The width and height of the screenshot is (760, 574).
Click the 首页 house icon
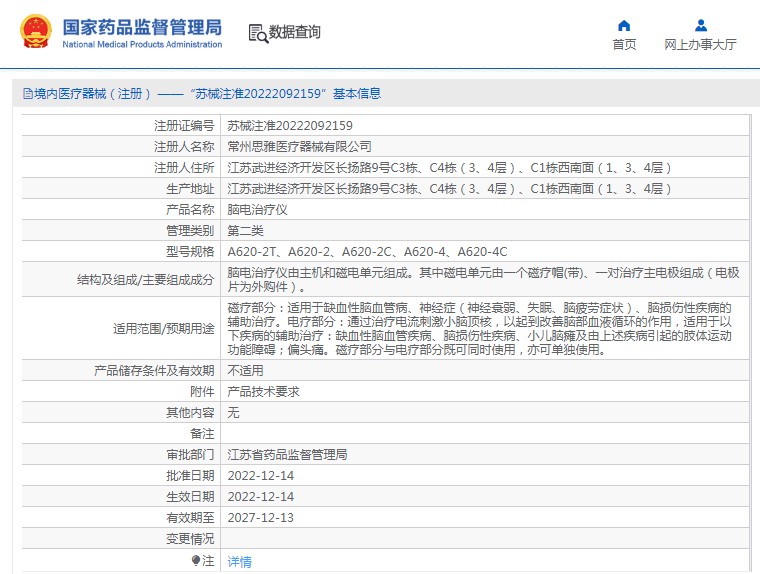[x=624, y=25]
